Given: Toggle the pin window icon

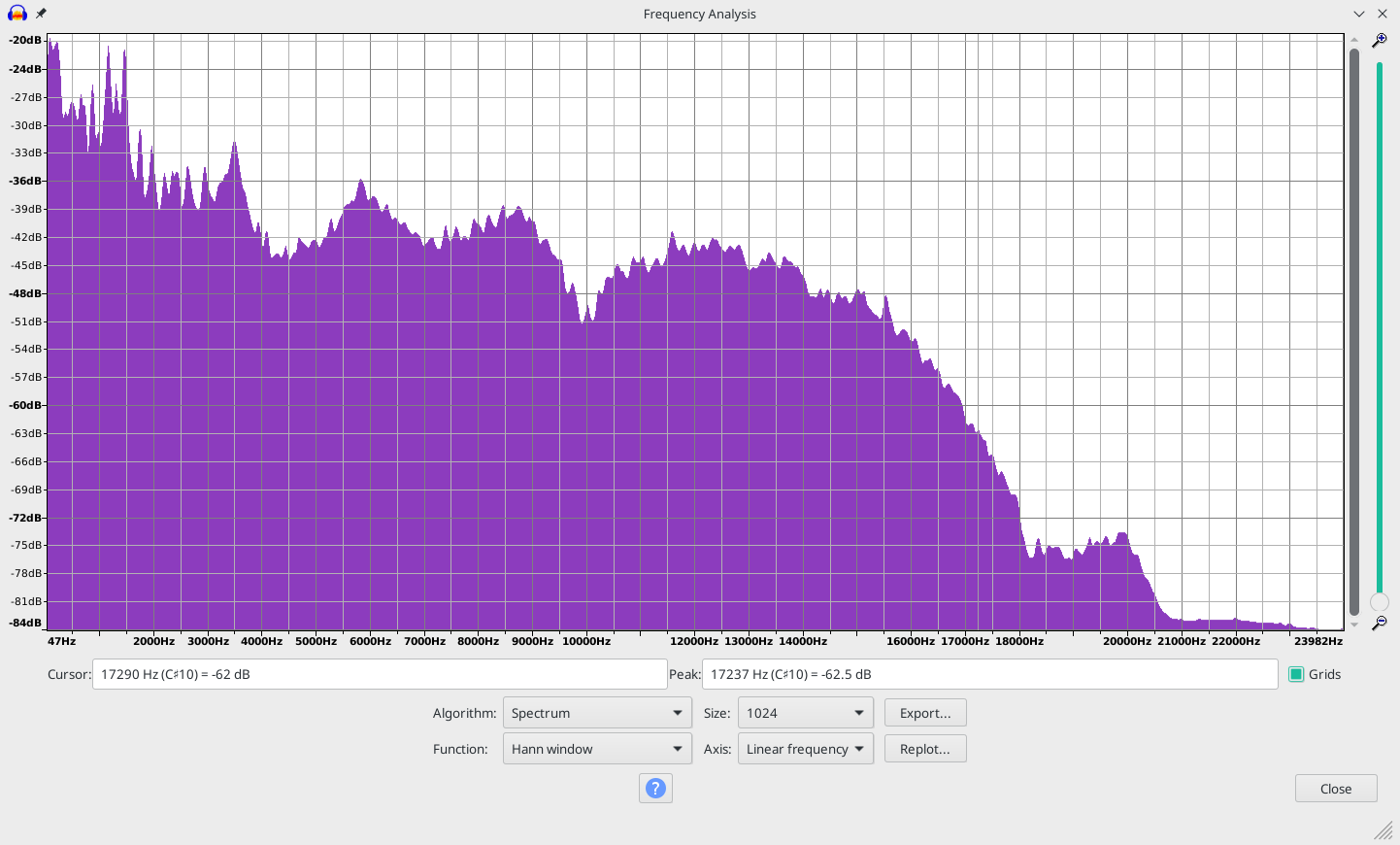Looking at the screenshot, I should pos(41,14).
